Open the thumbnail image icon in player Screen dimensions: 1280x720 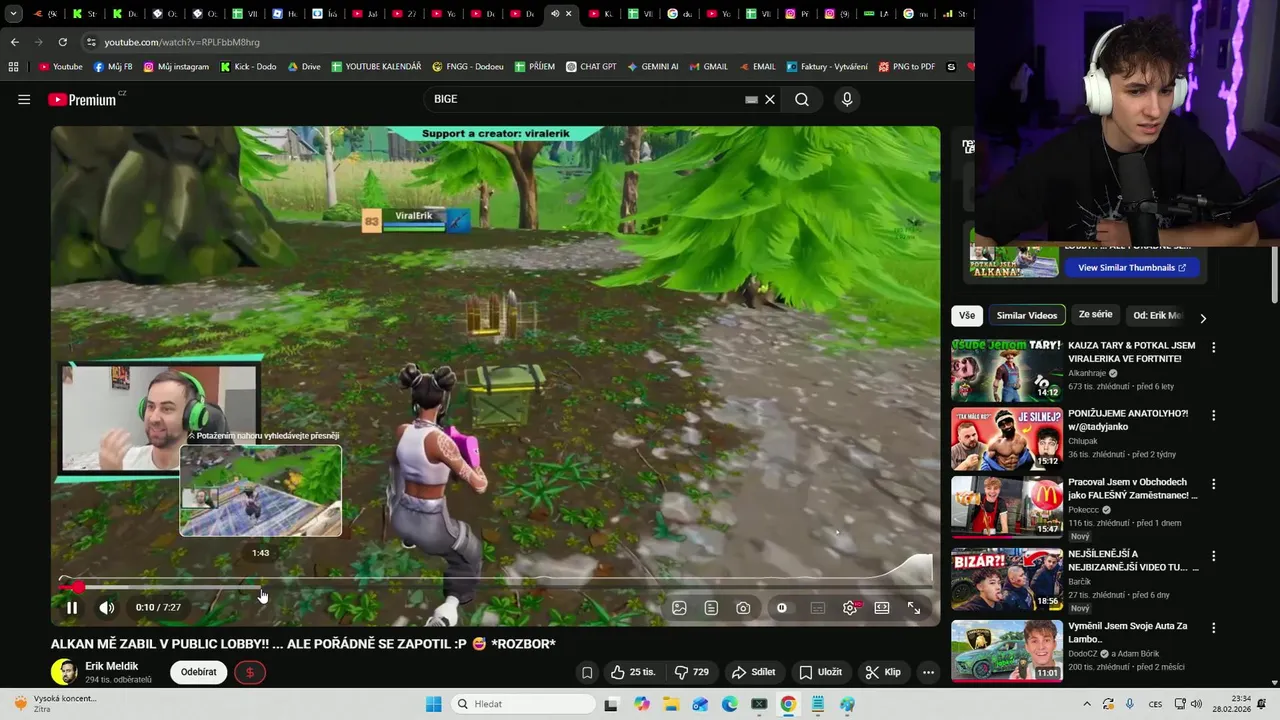(x=679, y=608)
